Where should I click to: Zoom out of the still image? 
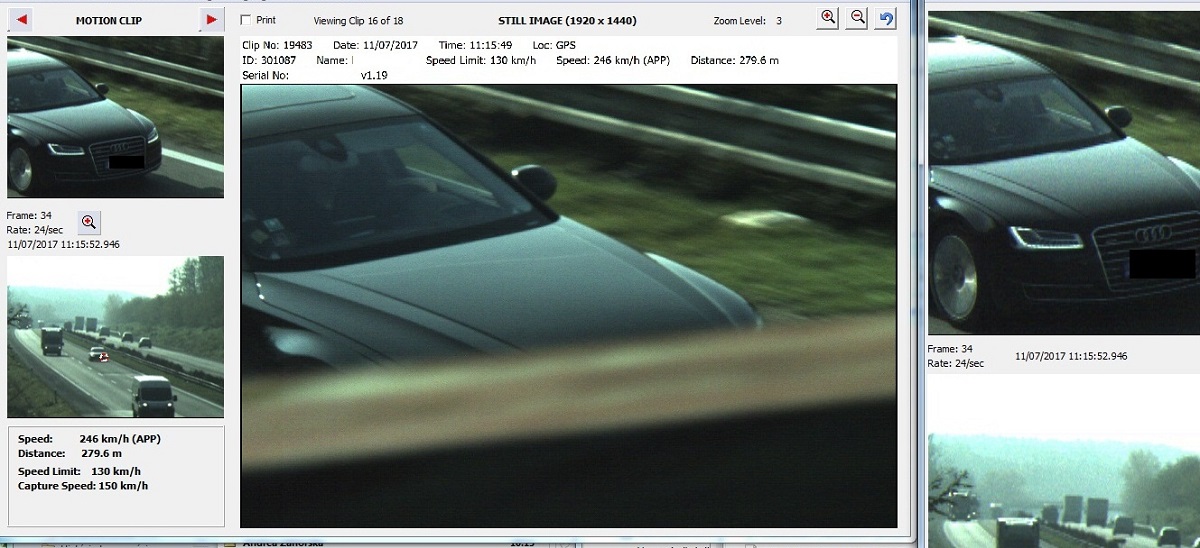coord(857,18)
